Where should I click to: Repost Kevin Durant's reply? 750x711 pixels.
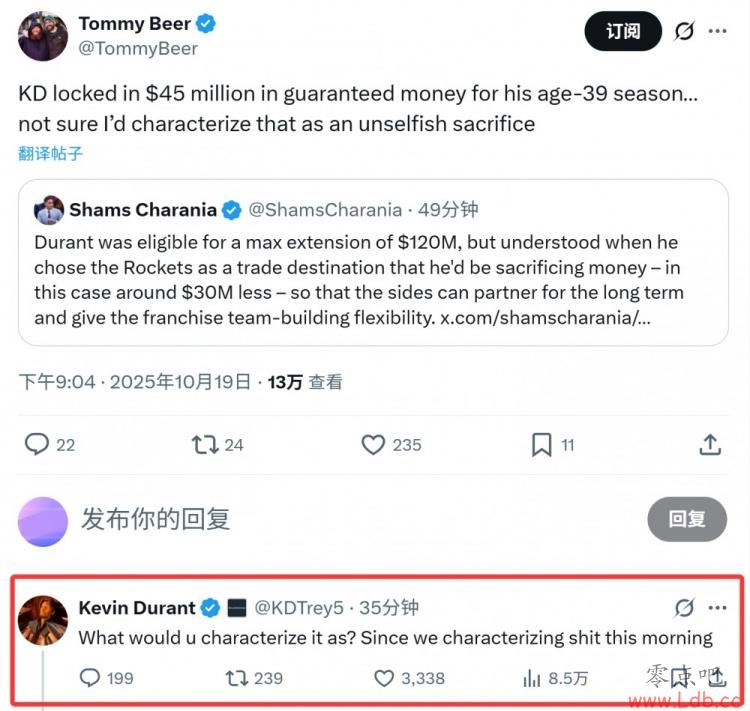tap(237, 678)
